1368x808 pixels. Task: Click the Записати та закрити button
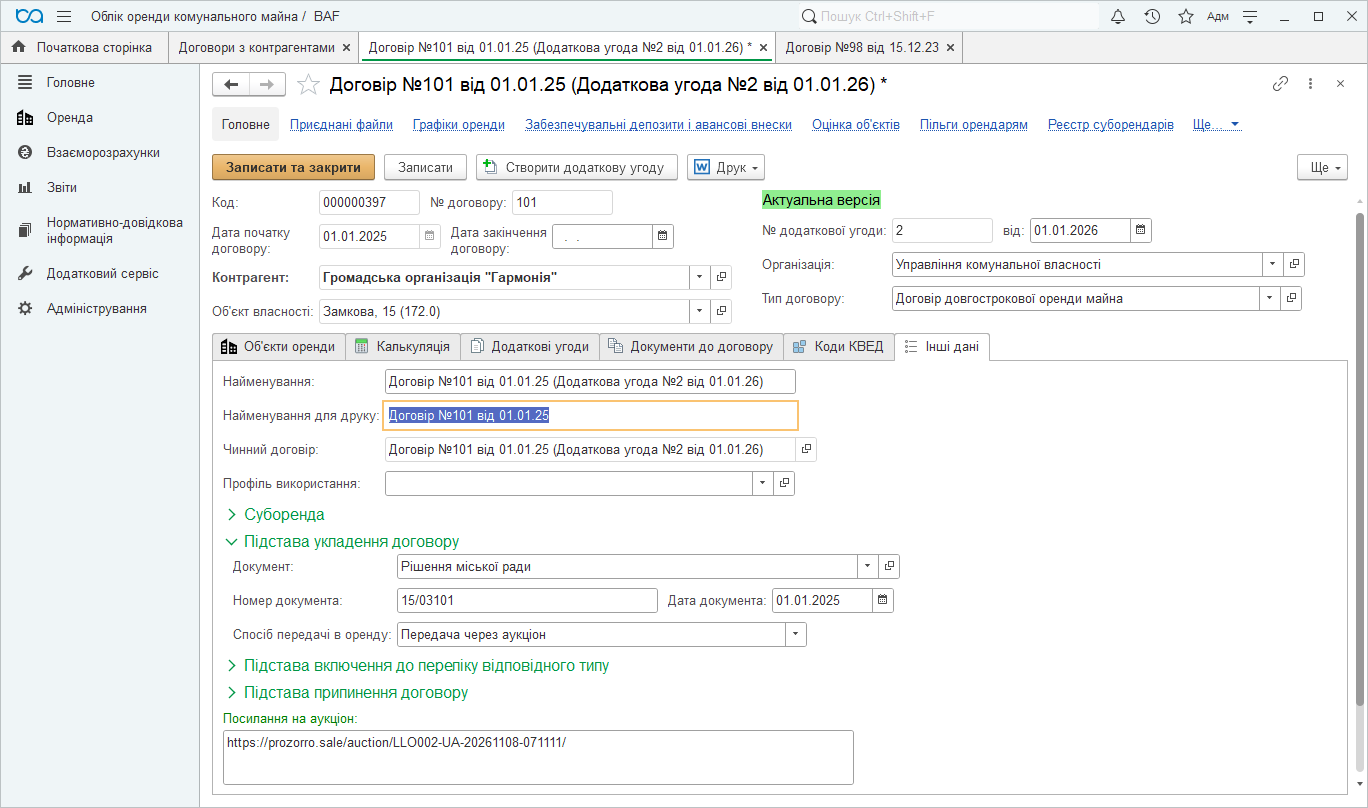tap(293, 167)
